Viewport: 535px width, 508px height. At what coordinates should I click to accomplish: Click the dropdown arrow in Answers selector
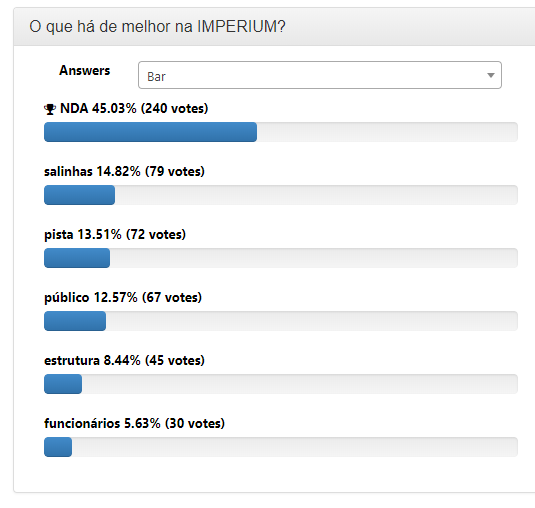(x=491, y=75)
